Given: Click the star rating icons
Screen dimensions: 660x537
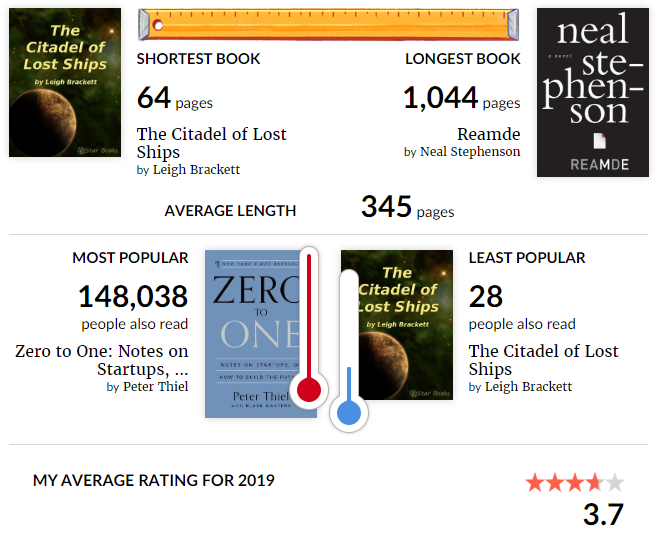Looking at the screenshot, I should click(x=575, y=482).
